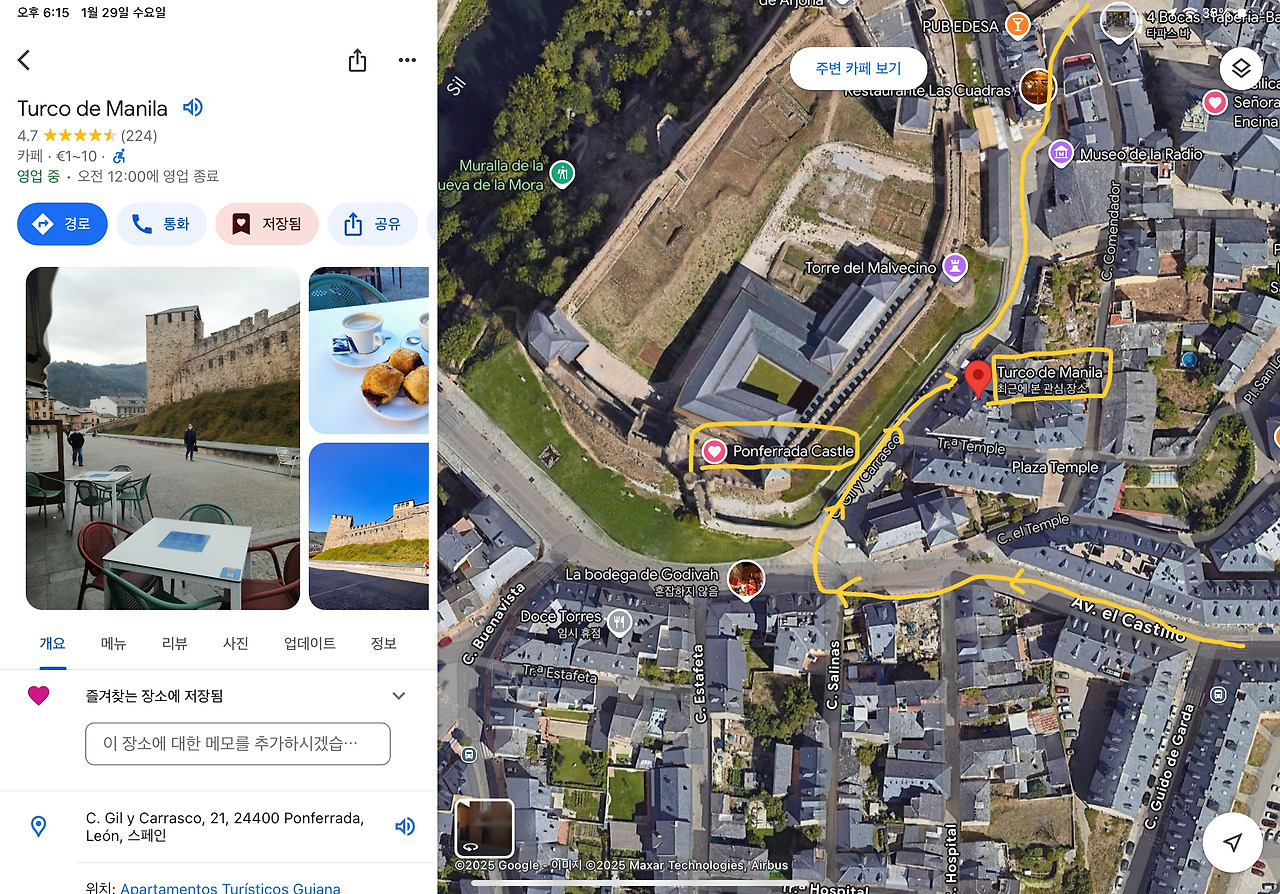Tap the my-location navigation arrow button
Screen dimensions: 1280x894
[x=1233, y=842]
